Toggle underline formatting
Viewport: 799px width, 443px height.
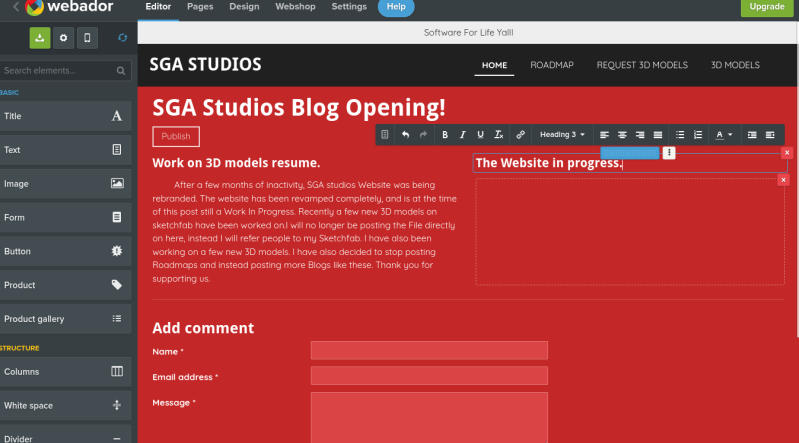coord(480,135)
